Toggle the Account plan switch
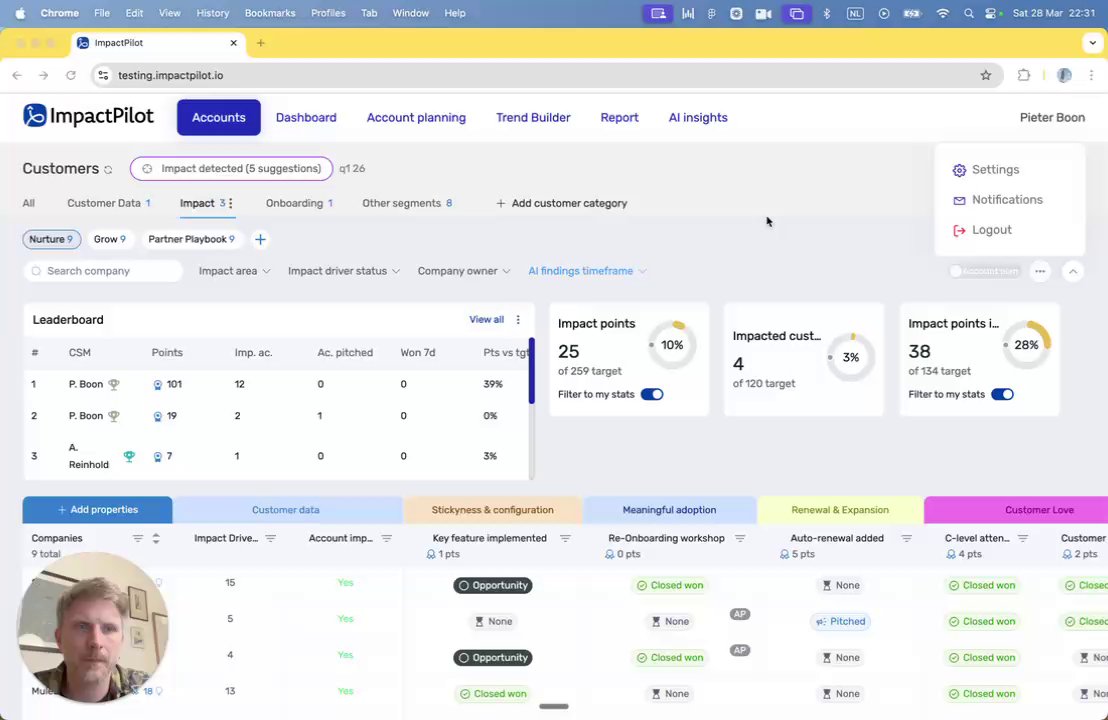1108x720 pixels. coord(984,271)
